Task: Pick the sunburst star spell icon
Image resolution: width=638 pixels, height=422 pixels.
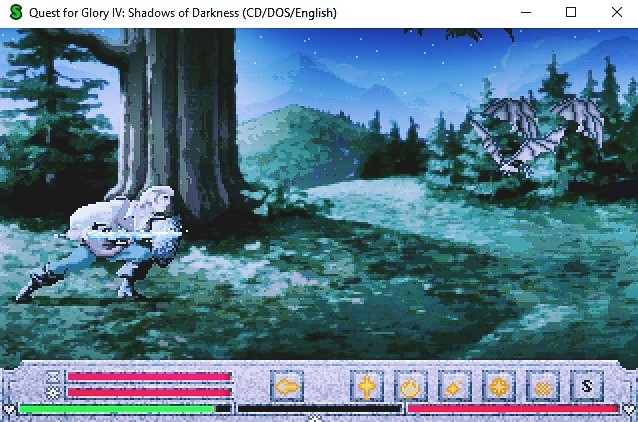Action: tap(498, 386)
